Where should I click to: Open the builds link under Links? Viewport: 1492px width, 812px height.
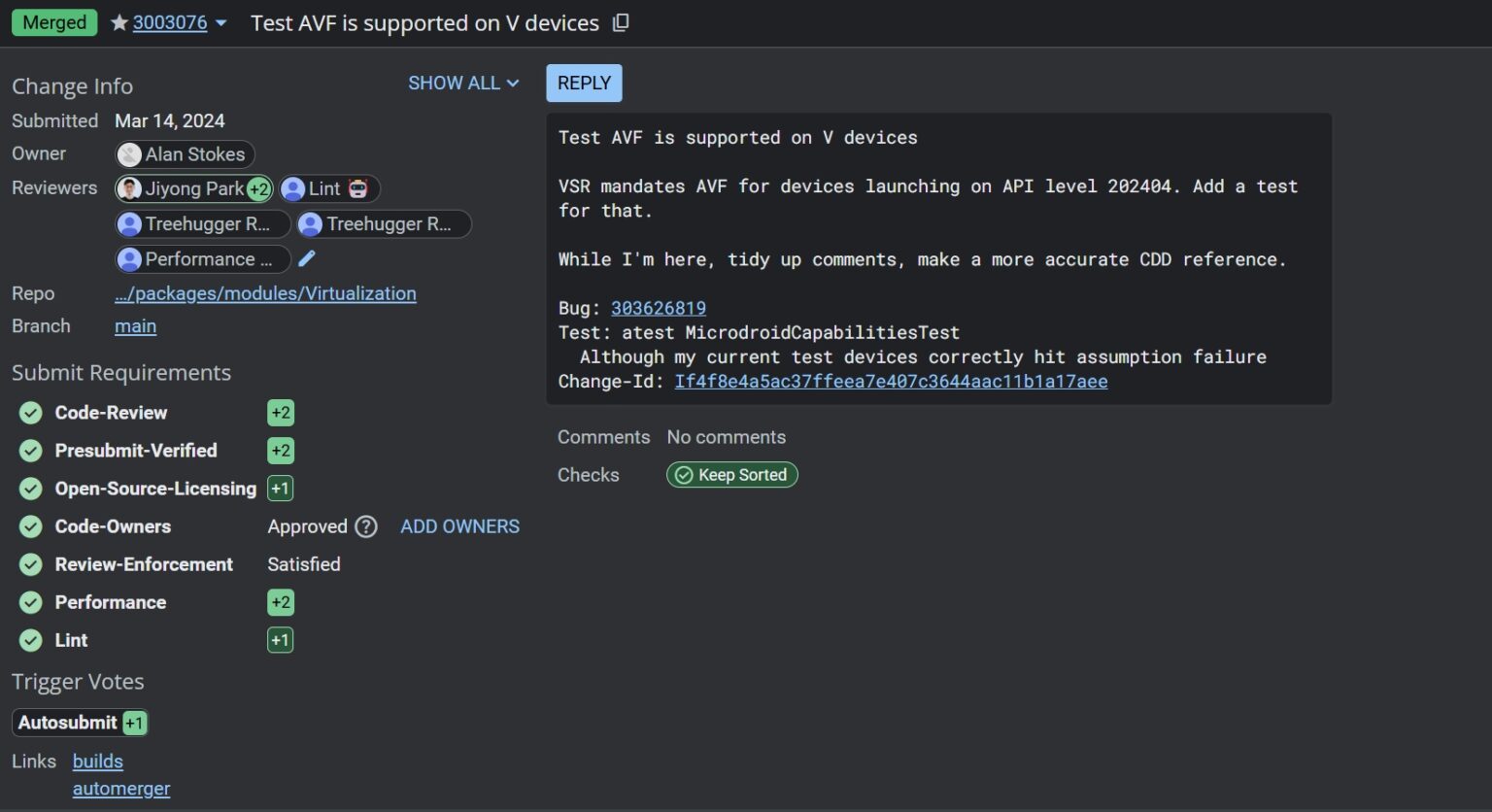(x=97, y=761)
